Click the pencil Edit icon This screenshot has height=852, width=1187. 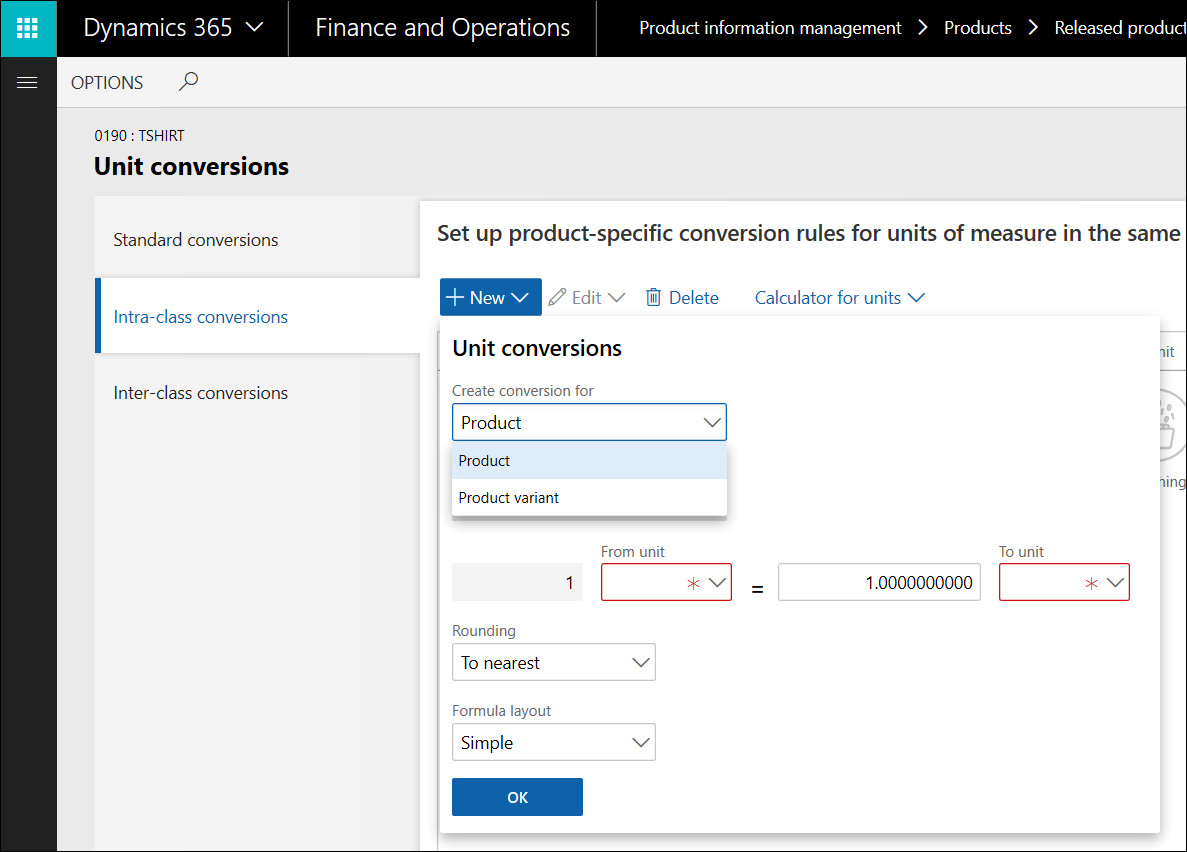pyautogui.click(x=557, y=297)
